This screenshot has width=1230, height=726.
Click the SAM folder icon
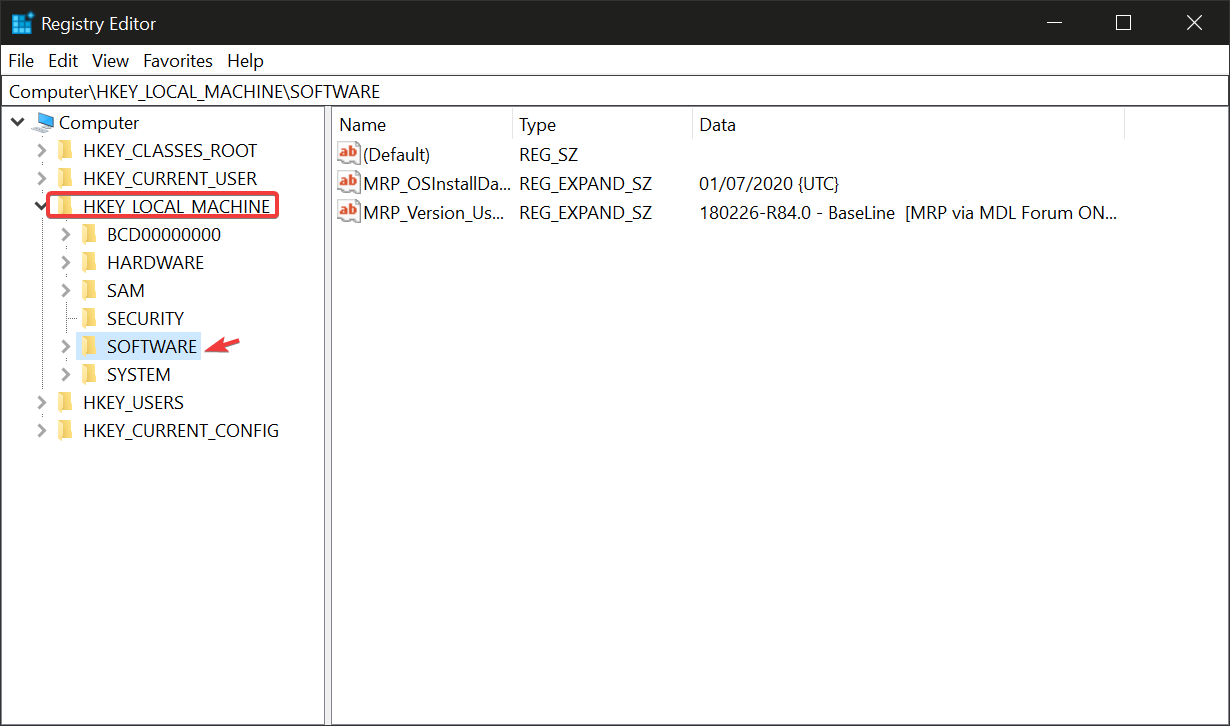click(x=89, y=291)
